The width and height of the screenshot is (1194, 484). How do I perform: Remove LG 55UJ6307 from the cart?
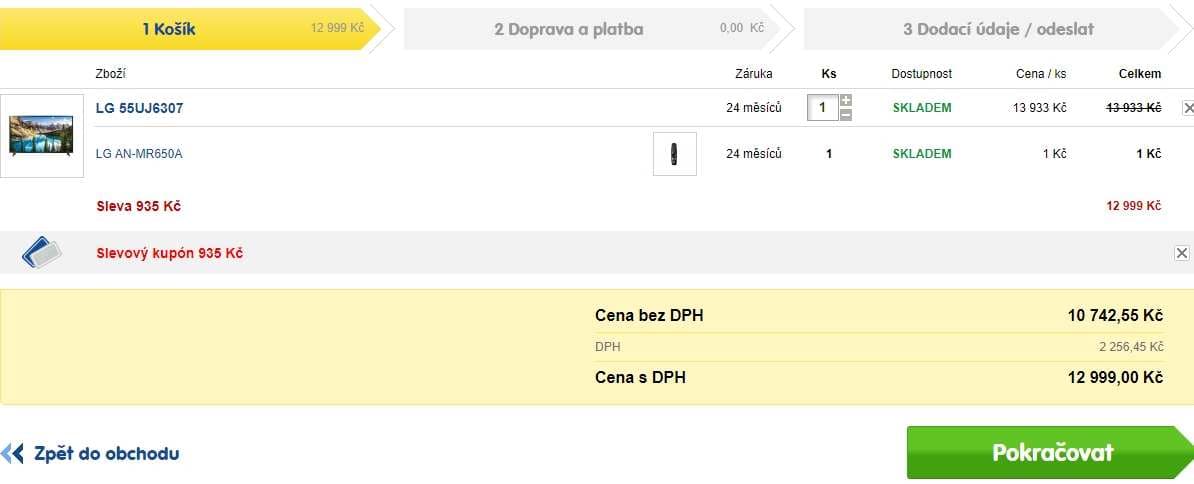(x=1188, y=108)
